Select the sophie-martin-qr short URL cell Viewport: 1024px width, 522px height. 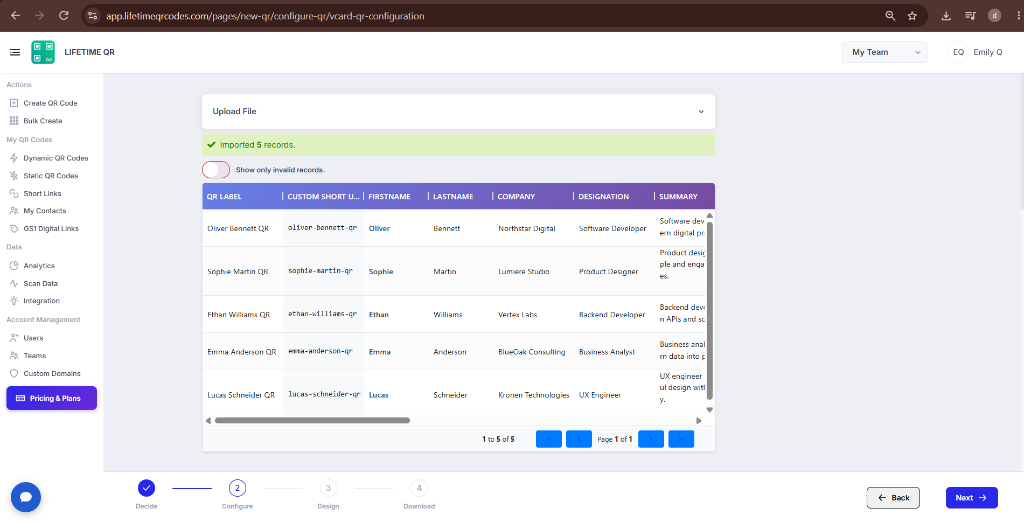point(321,271)
